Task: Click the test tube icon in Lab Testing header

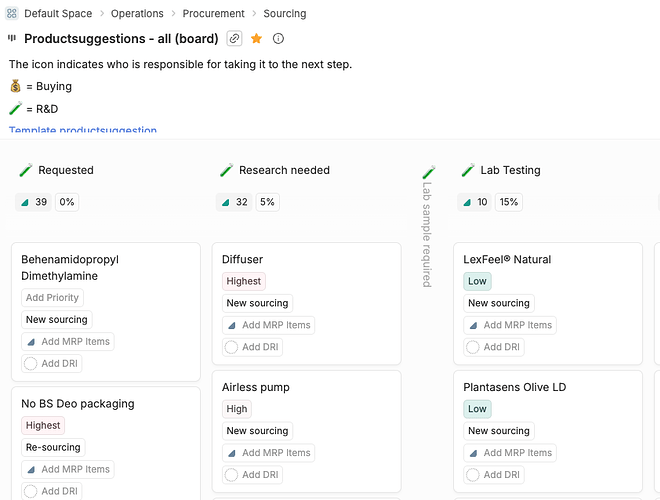Action: click(468, 171)
